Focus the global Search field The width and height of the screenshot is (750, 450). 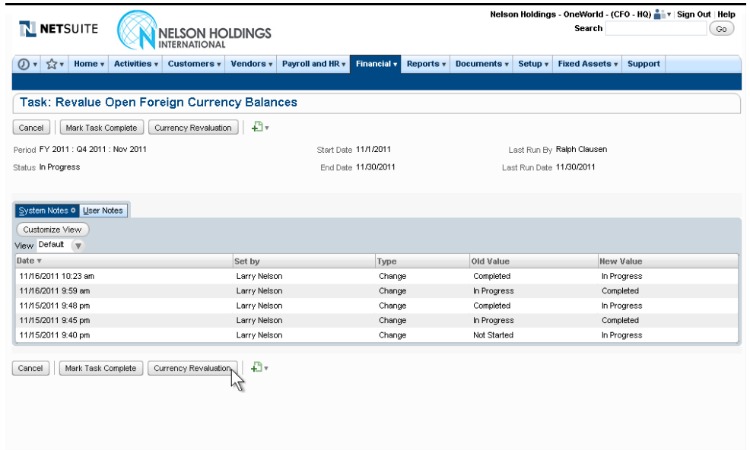[655, 29]
